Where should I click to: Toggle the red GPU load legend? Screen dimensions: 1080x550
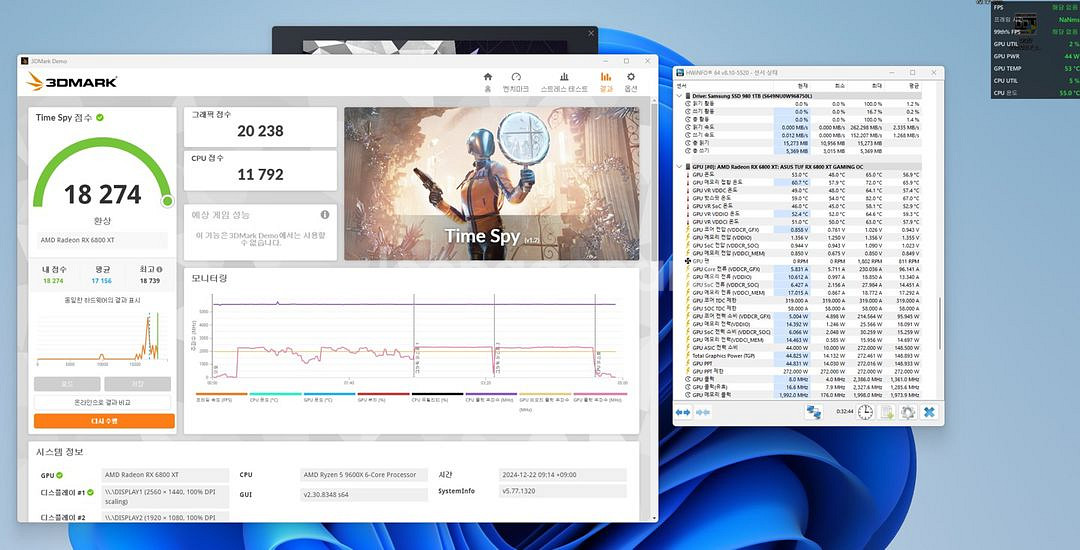(x=383, y=396)
